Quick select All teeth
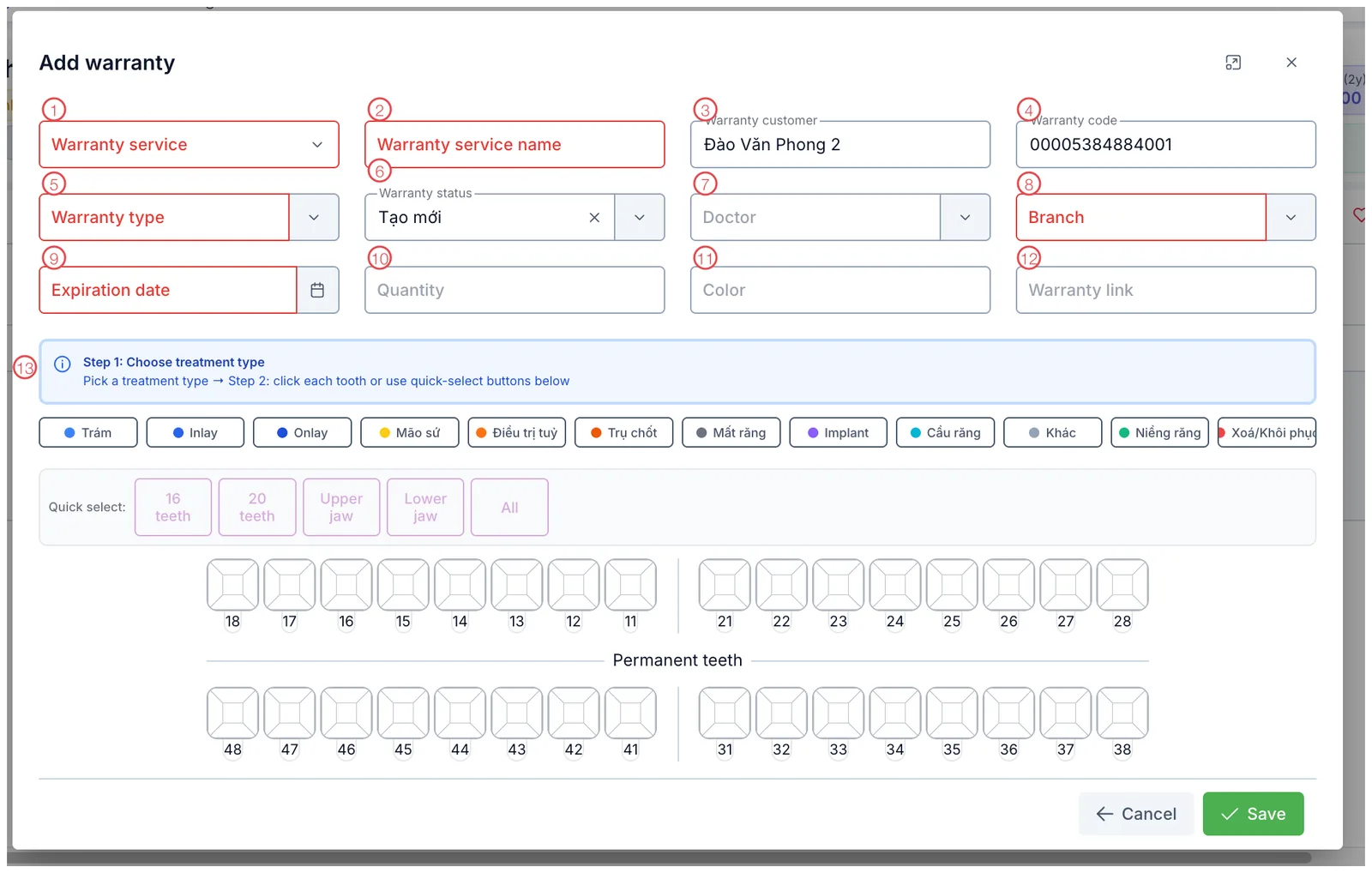1372x873 pixels. (509, 507)
